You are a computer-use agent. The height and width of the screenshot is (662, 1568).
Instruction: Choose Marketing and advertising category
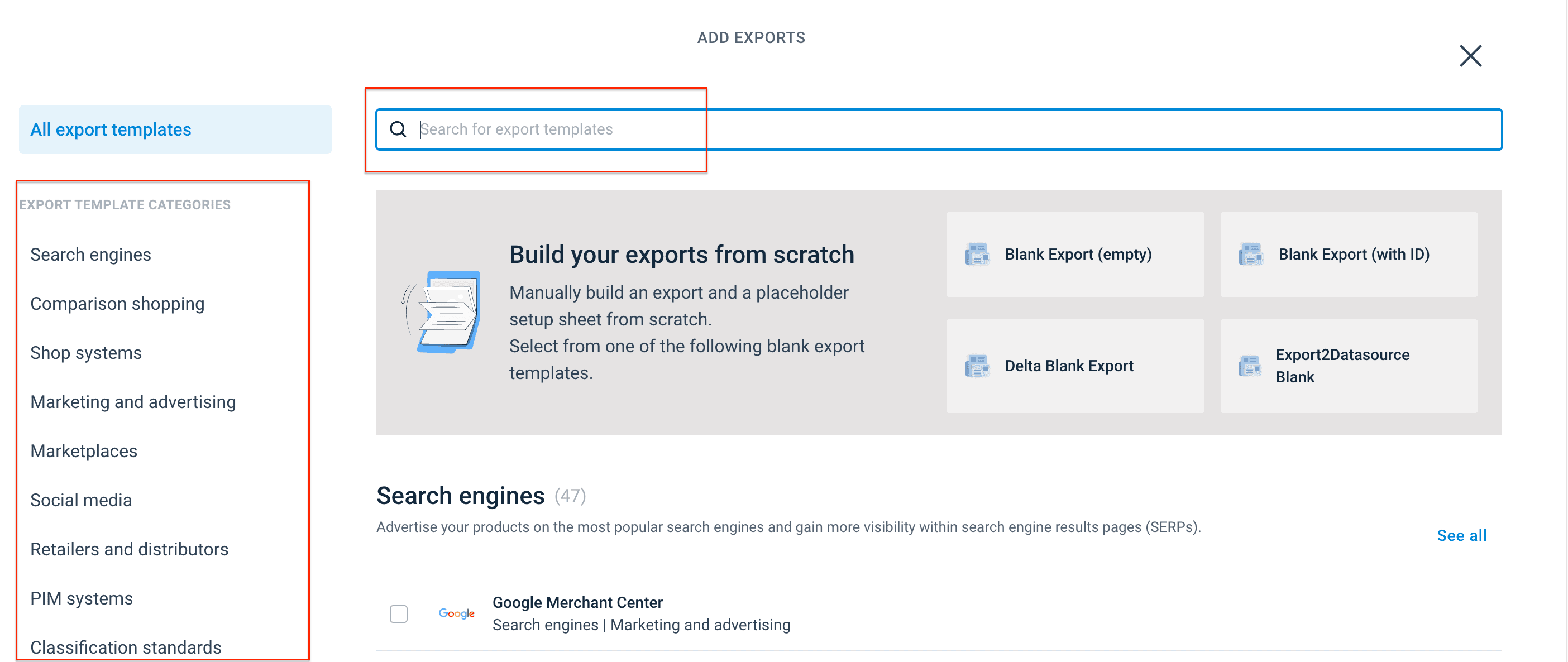[x=133, y=401]
